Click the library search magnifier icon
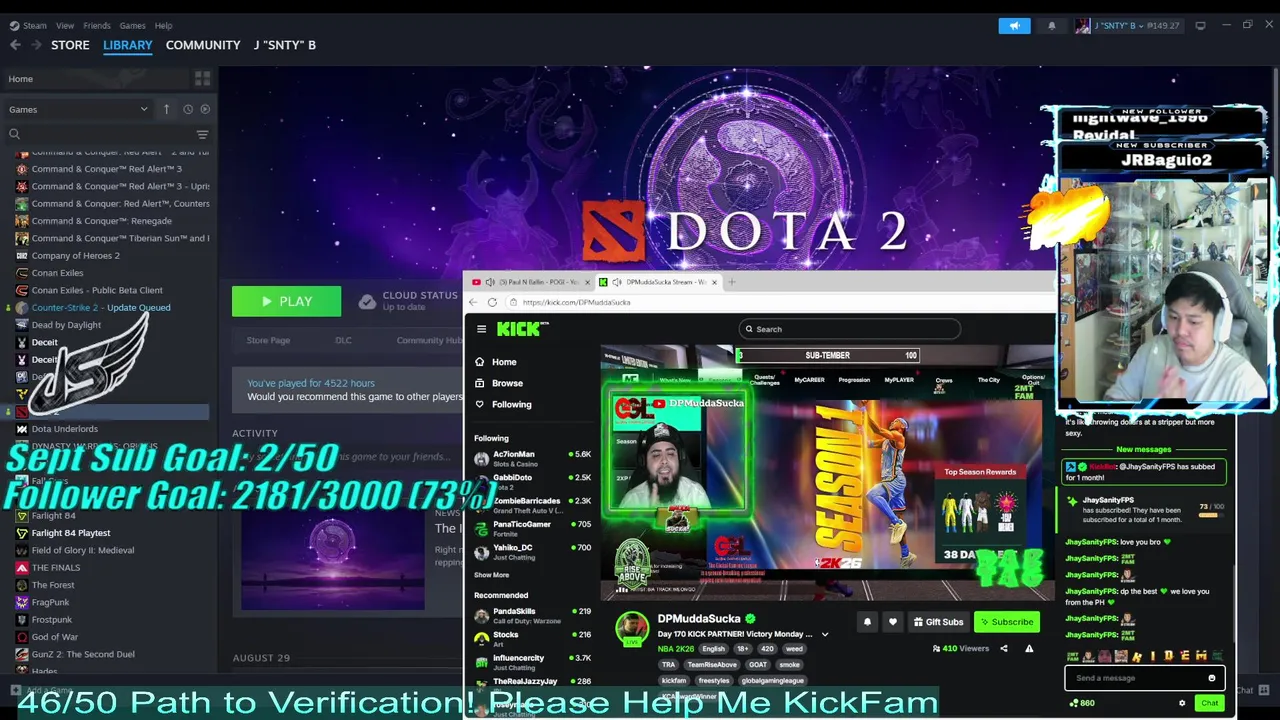The image size is (1280, 720). click(x=14, y=134)
